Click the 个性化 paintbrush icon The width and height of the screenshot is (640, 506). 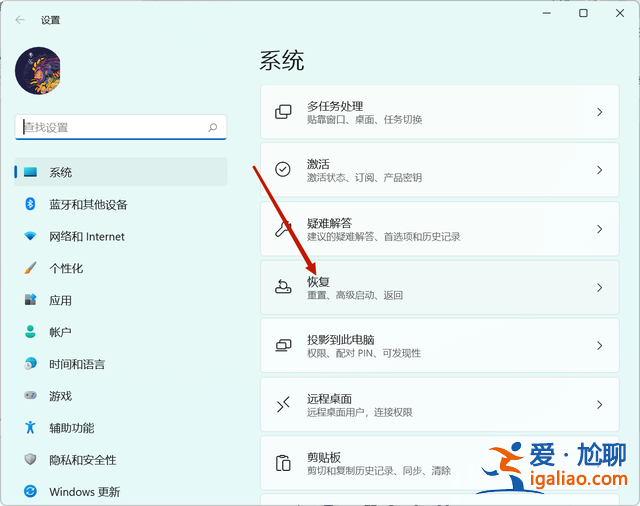30,268
